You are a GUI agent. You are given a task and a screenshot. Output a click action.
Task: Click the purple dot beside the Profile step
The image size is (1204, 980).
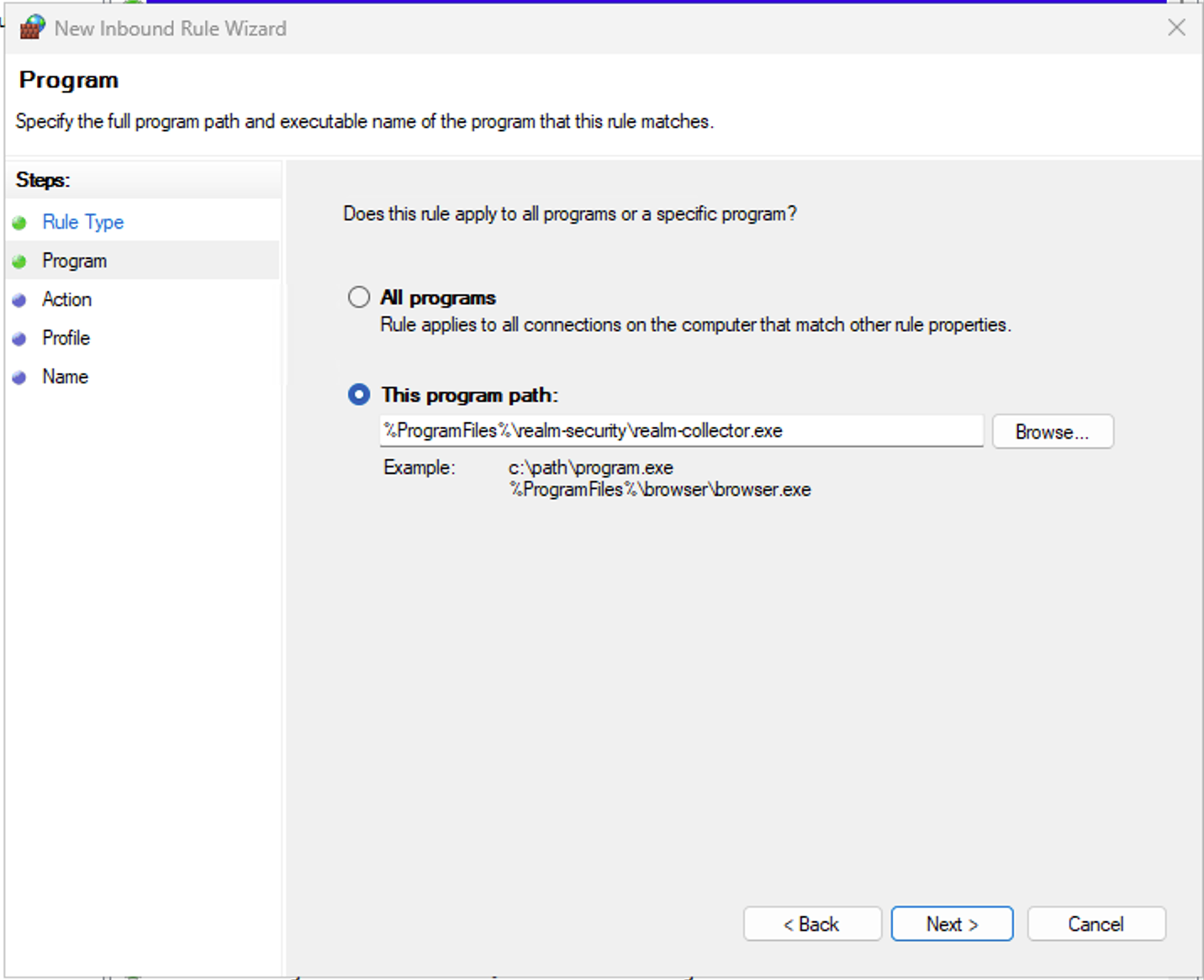point(19,338)
